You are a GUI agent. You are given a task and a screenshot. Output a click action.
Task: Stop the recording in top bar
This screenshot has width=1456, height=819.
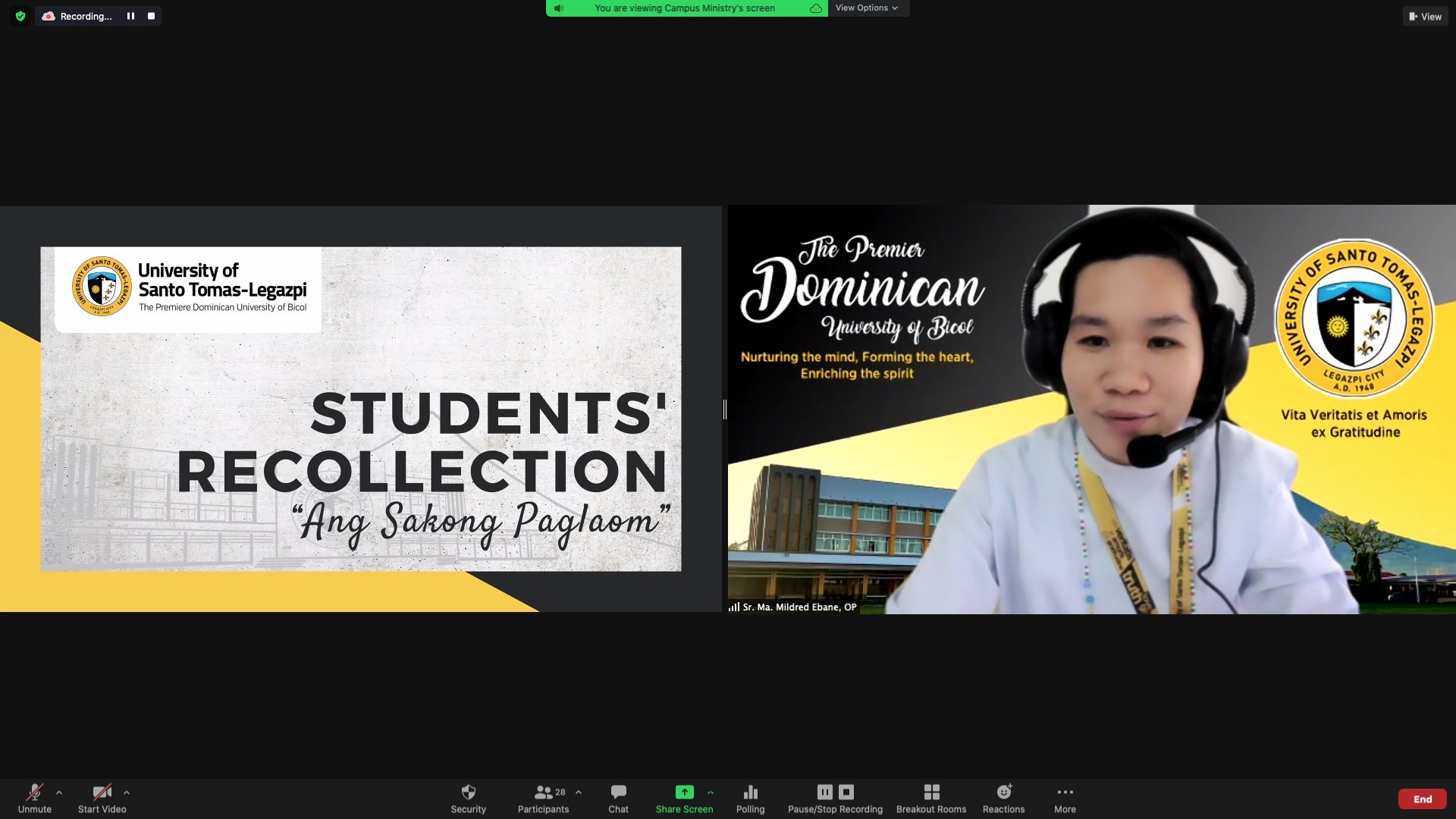(151, 16)
